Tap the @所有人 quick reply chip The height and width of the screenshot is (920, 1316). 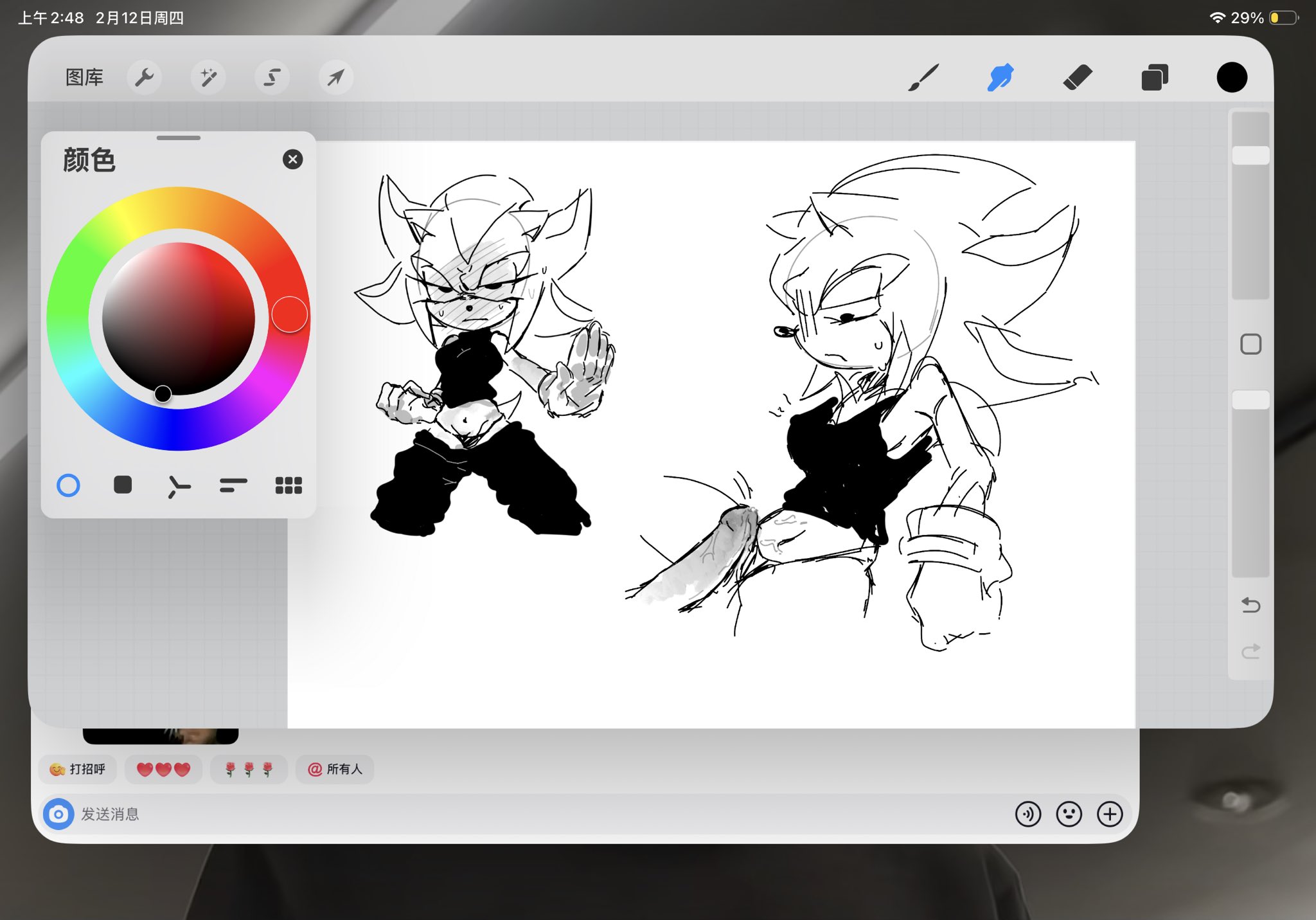335,769
